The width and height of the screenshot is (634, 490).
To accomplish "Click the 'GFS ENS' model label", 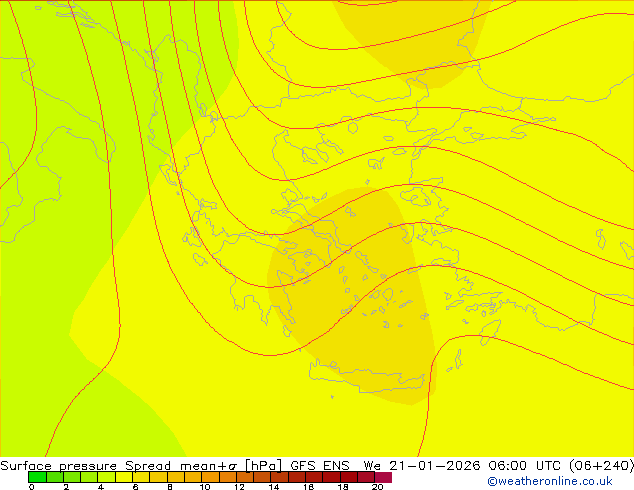I will pyautogui.click(x=320, y=466).
